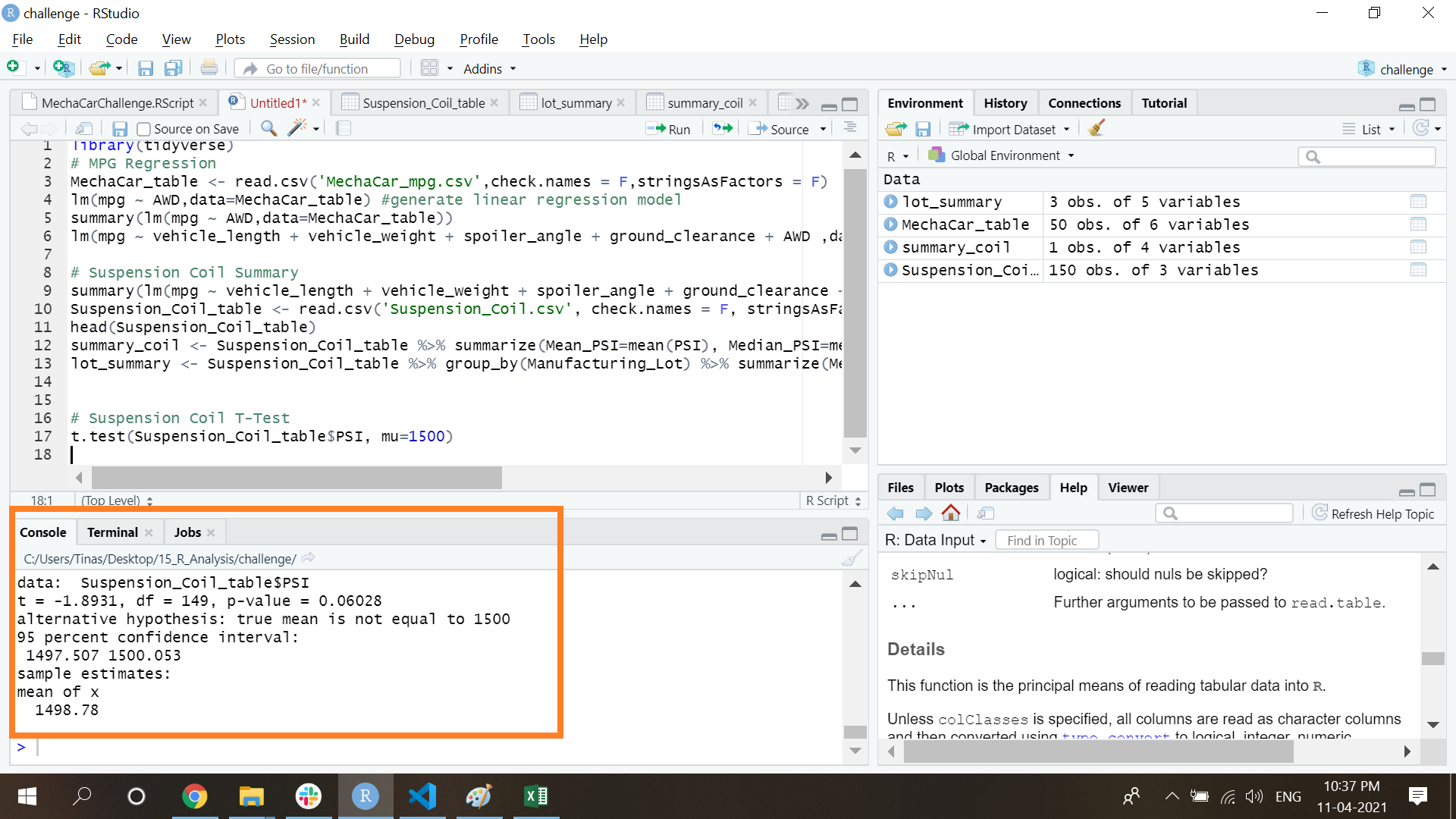Viewport: 1456px width, 819px height.
Task: Save current document from the main toolbar
Action: click(146, 68)
